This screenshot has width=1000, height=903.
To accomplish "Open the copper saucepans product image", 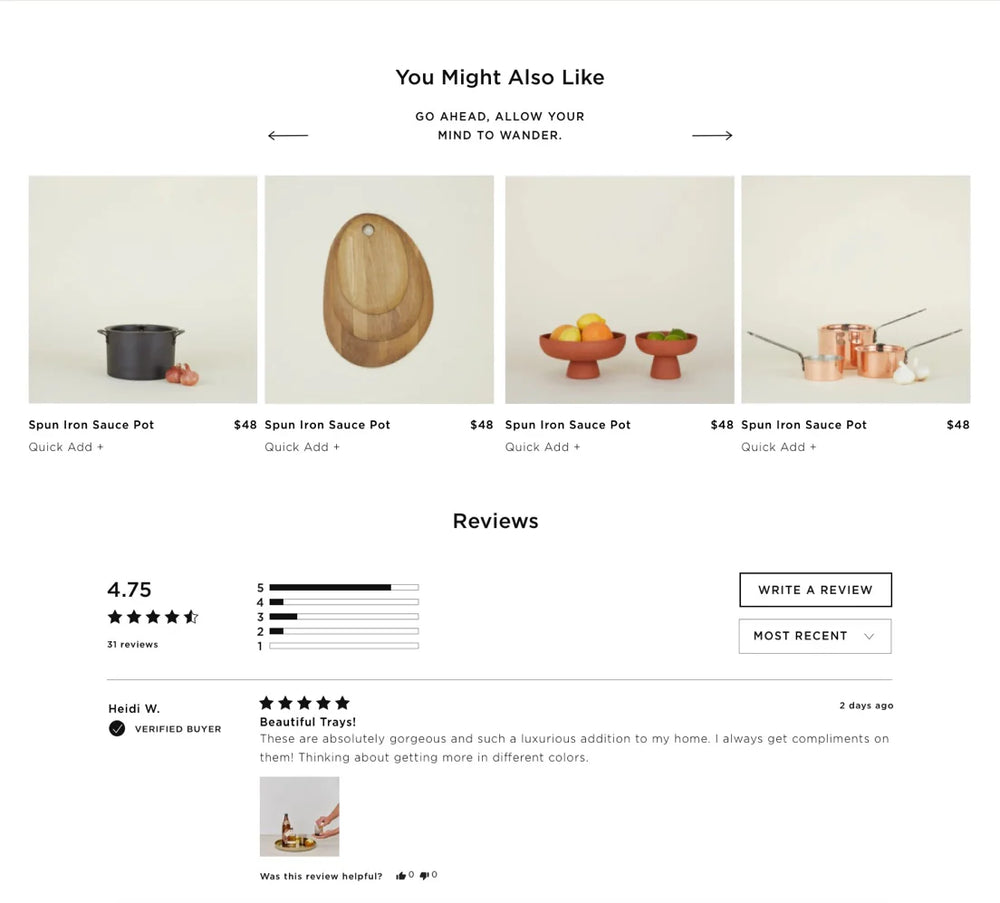I will [855, 290].
